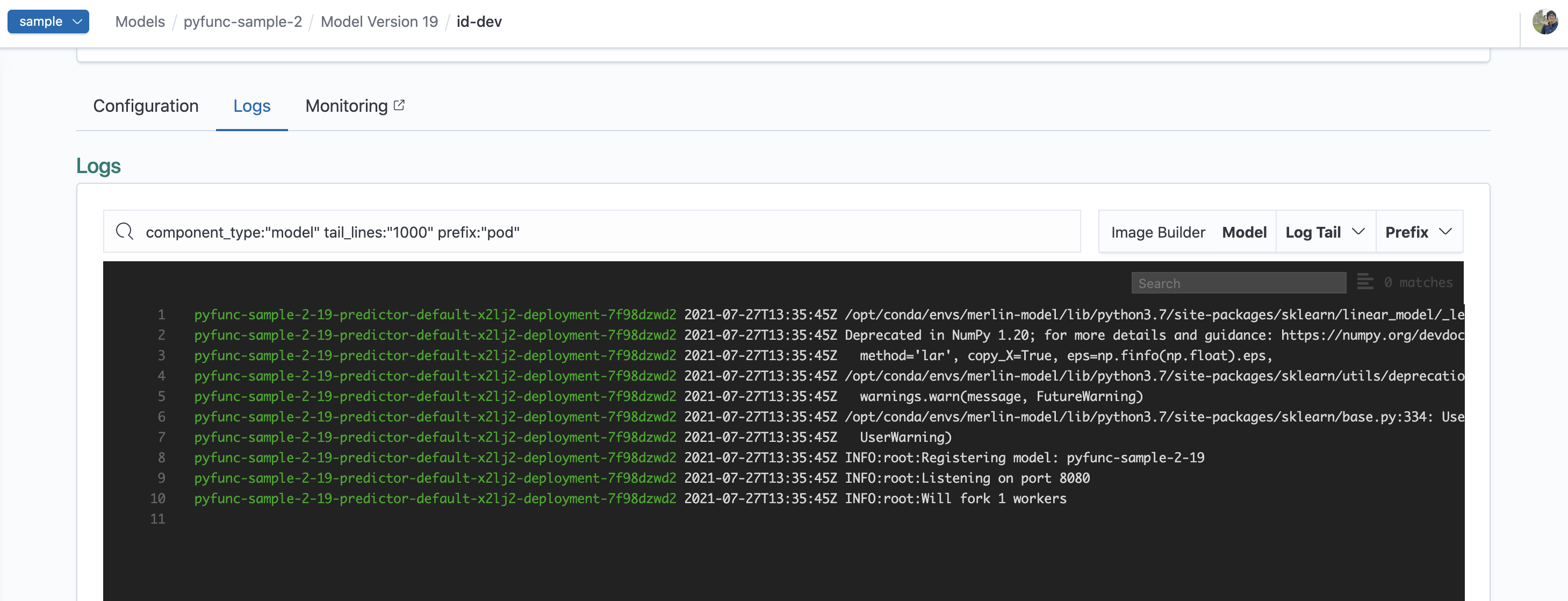Click the external link icon beside Monitoring
Image resolution: width=1568 pixels, height=601 pixels.
pos(399,105)
